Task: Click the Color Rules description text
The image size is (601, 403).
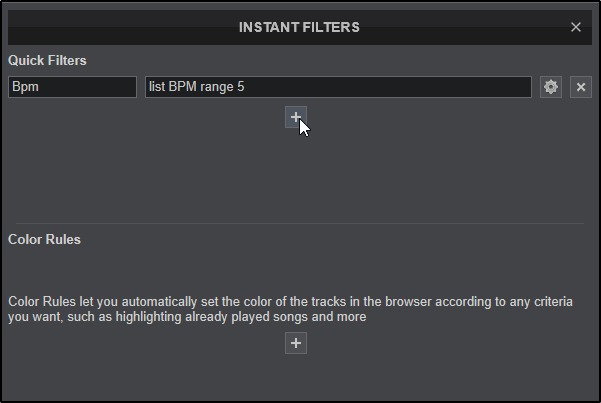Action: pos(290,301)
